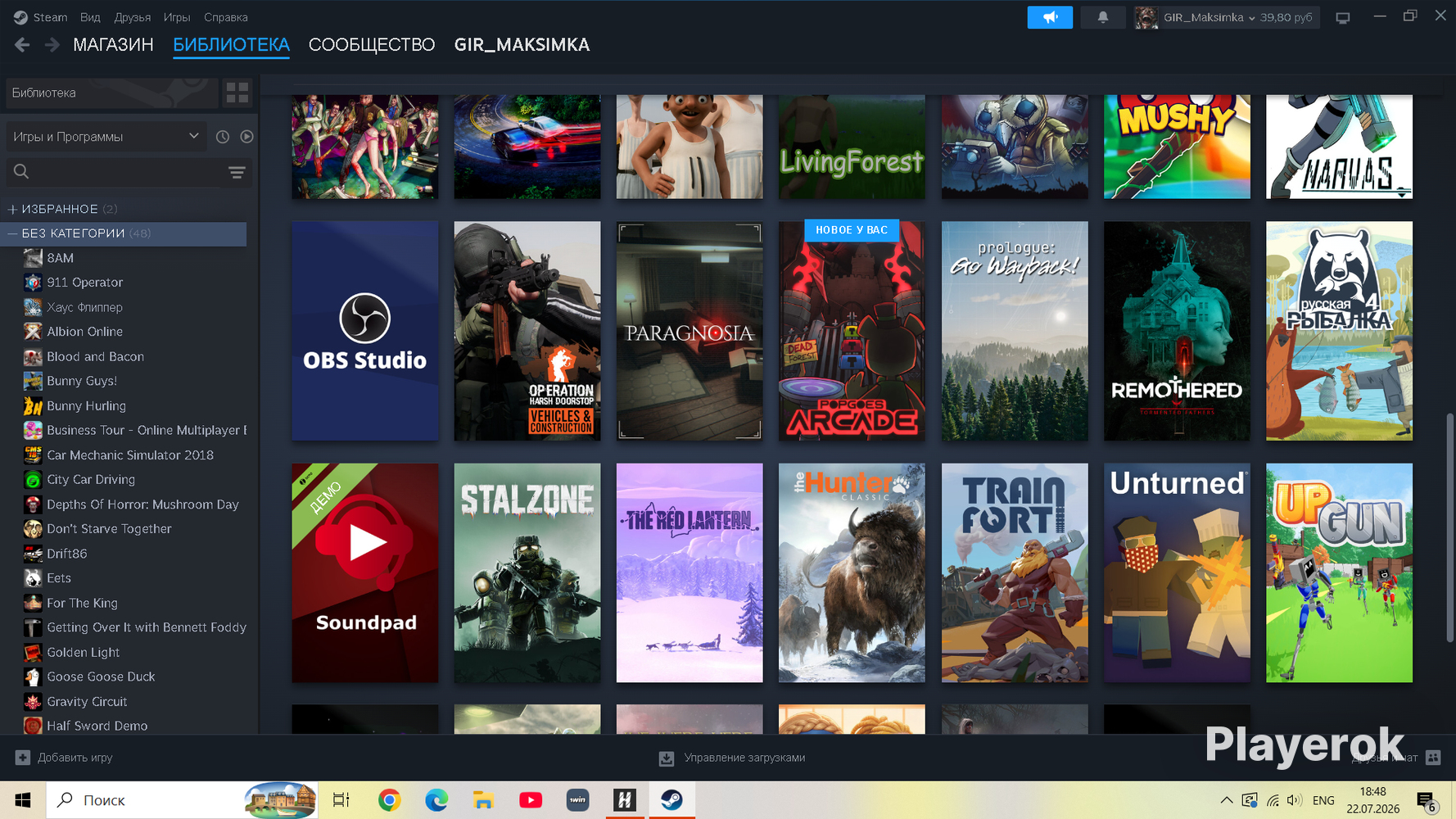Open the STALZONE game cover

(527, 573)
